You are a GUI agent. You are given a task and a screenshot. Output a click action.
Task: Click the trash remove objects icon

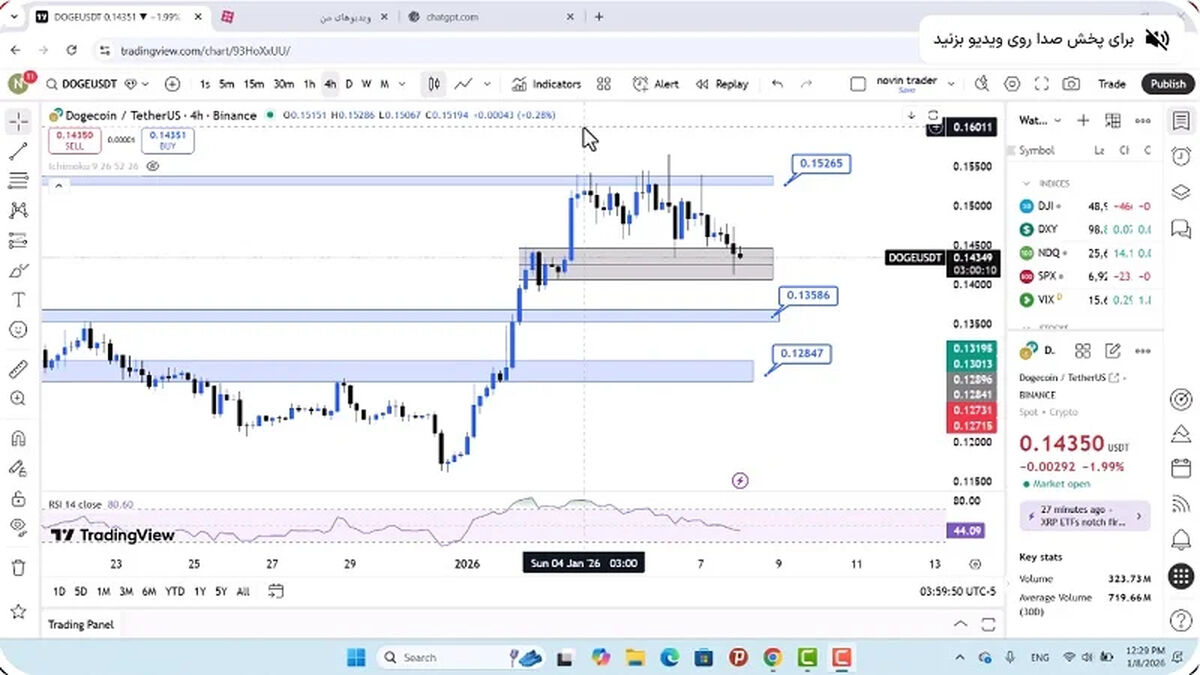(x=18, y=567)
